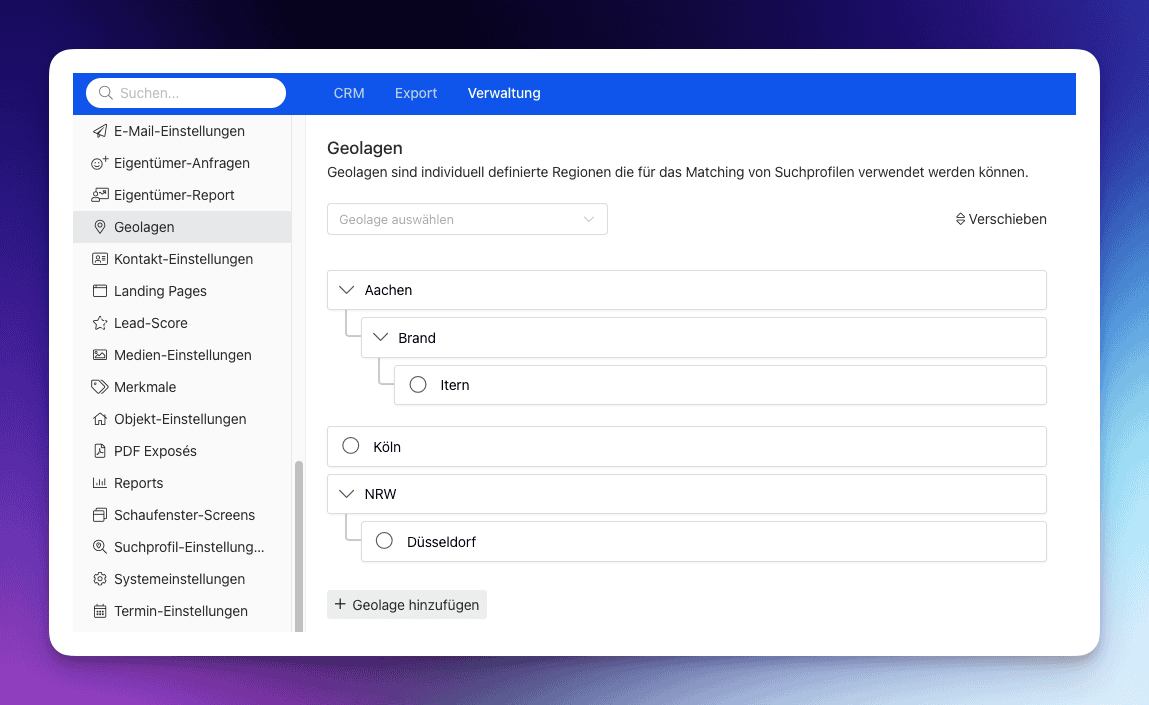Select the Düsseldorf radio circle
The width and height of the screenshot is (1149, 705).
[x=384, y=541]
